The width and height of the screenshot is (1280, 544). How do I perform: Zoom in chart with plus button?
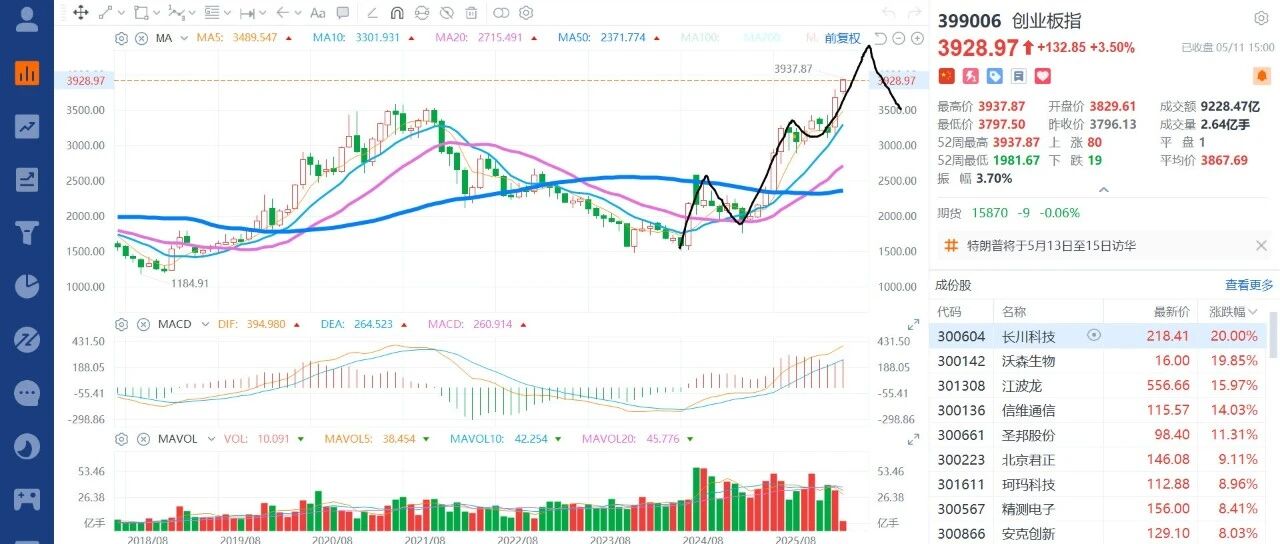click(x=916, y=38)
